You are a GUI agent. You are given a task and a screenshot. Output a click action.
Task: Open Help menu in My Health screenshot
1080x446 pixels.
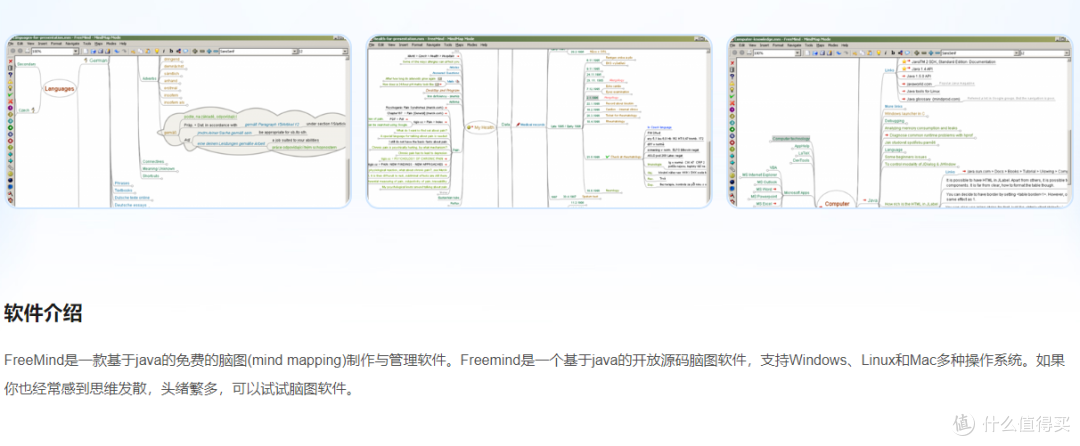484,45
